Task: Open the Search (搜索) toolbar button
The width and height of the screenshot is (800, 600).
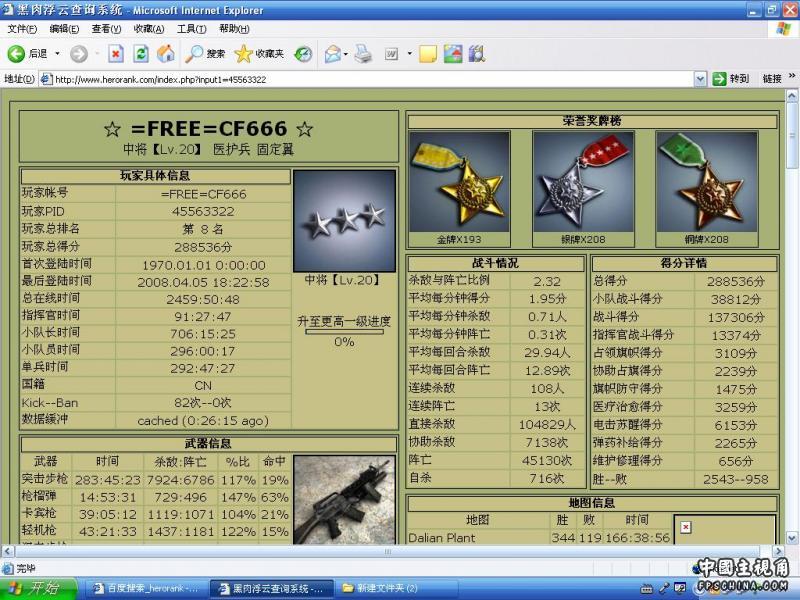Action: 205,54
